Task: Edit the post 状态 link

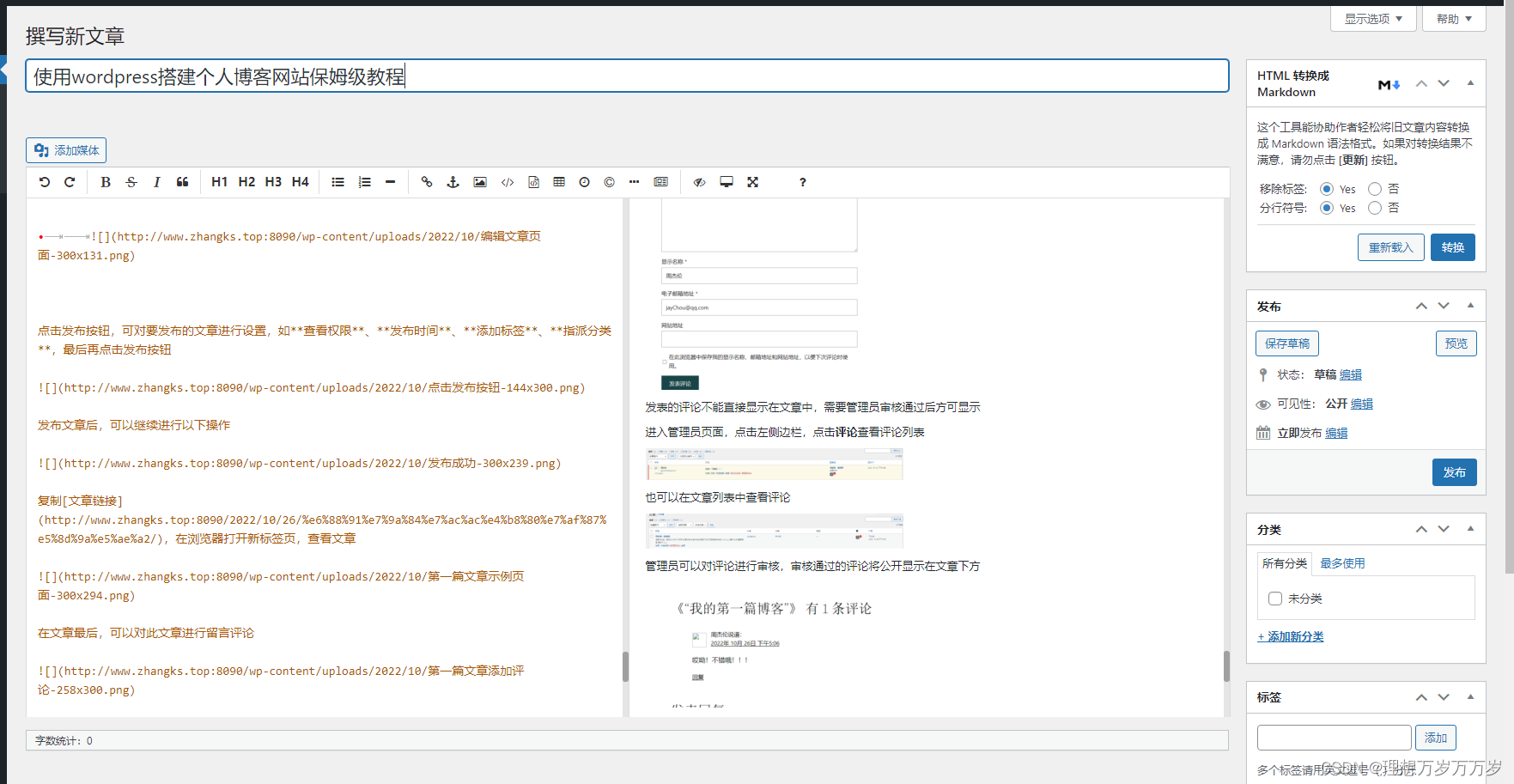Action: 1350,375
